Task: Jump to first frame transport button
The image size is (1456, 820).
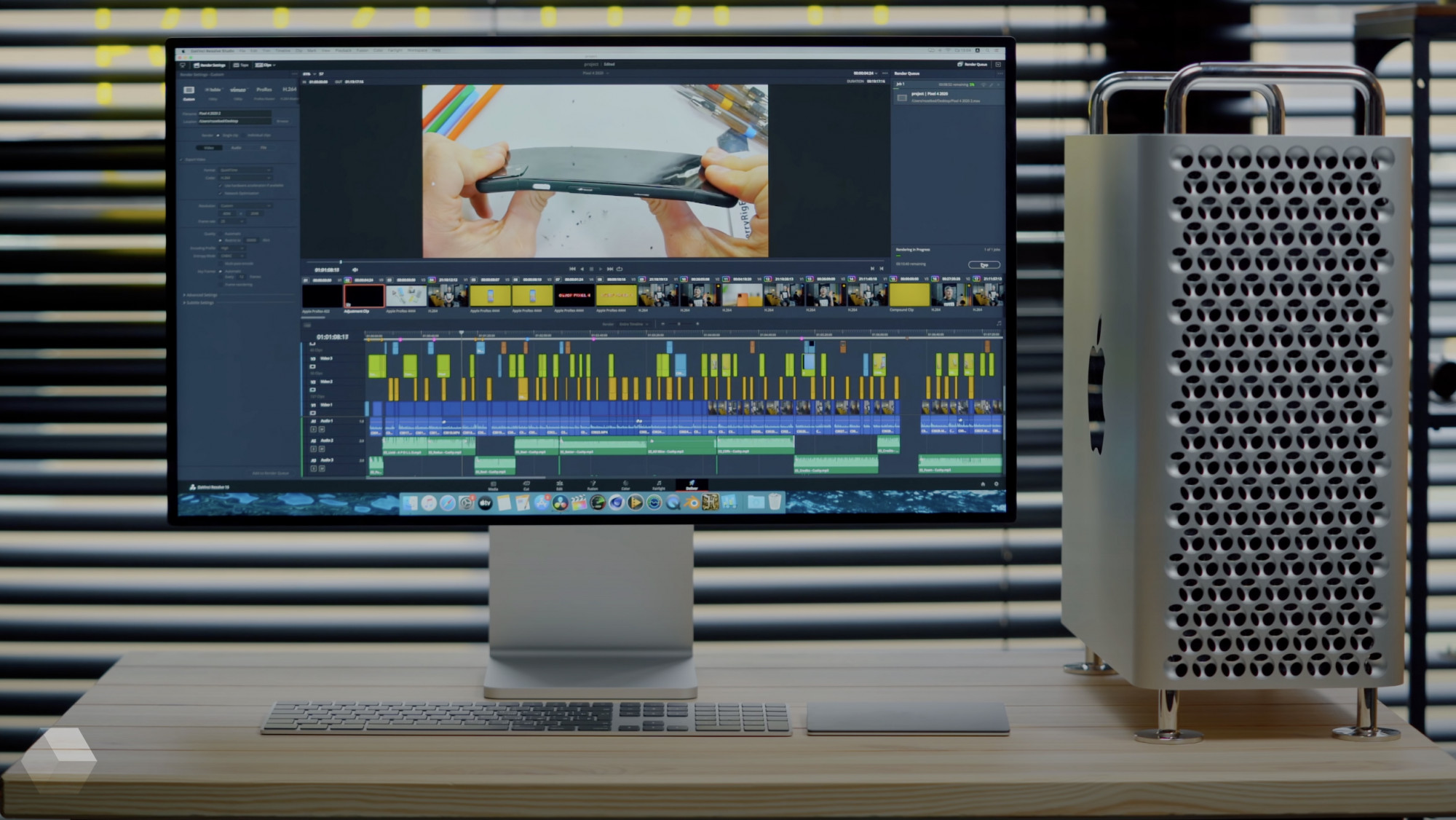Action: [x=572, y=269]
